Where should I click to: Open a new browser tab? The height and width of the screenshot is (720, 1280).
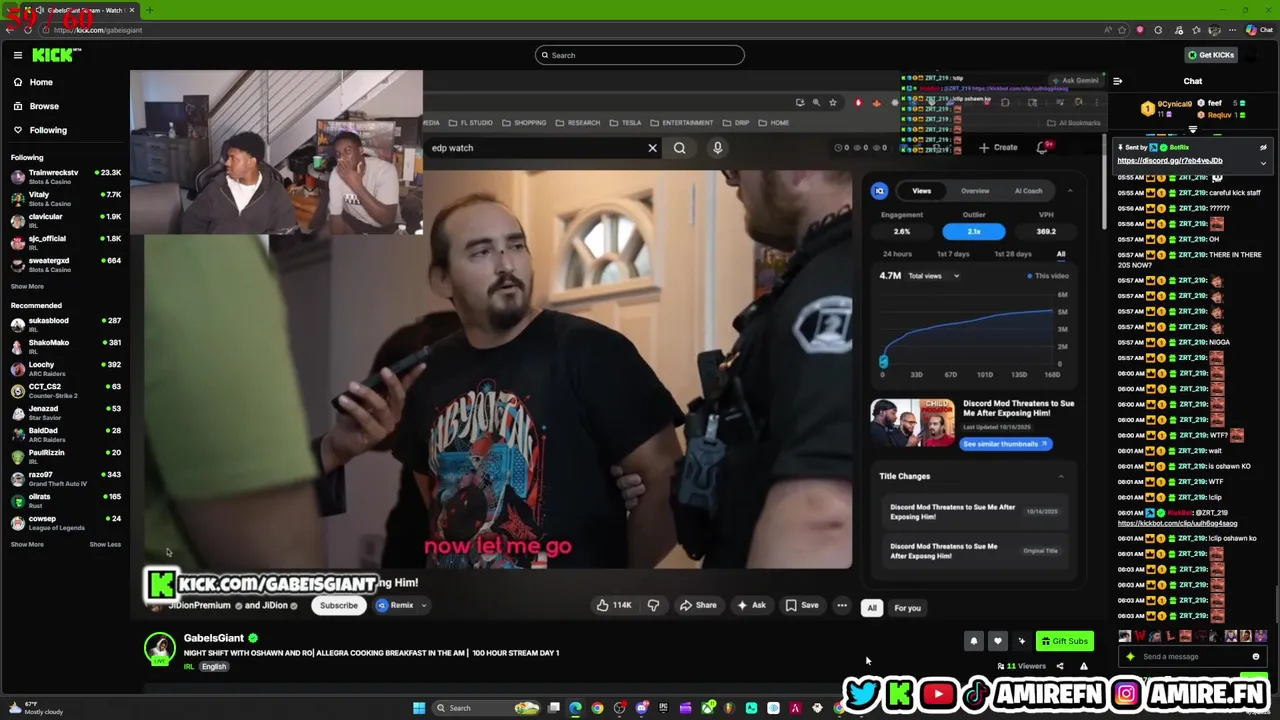[x=149, y=10]
